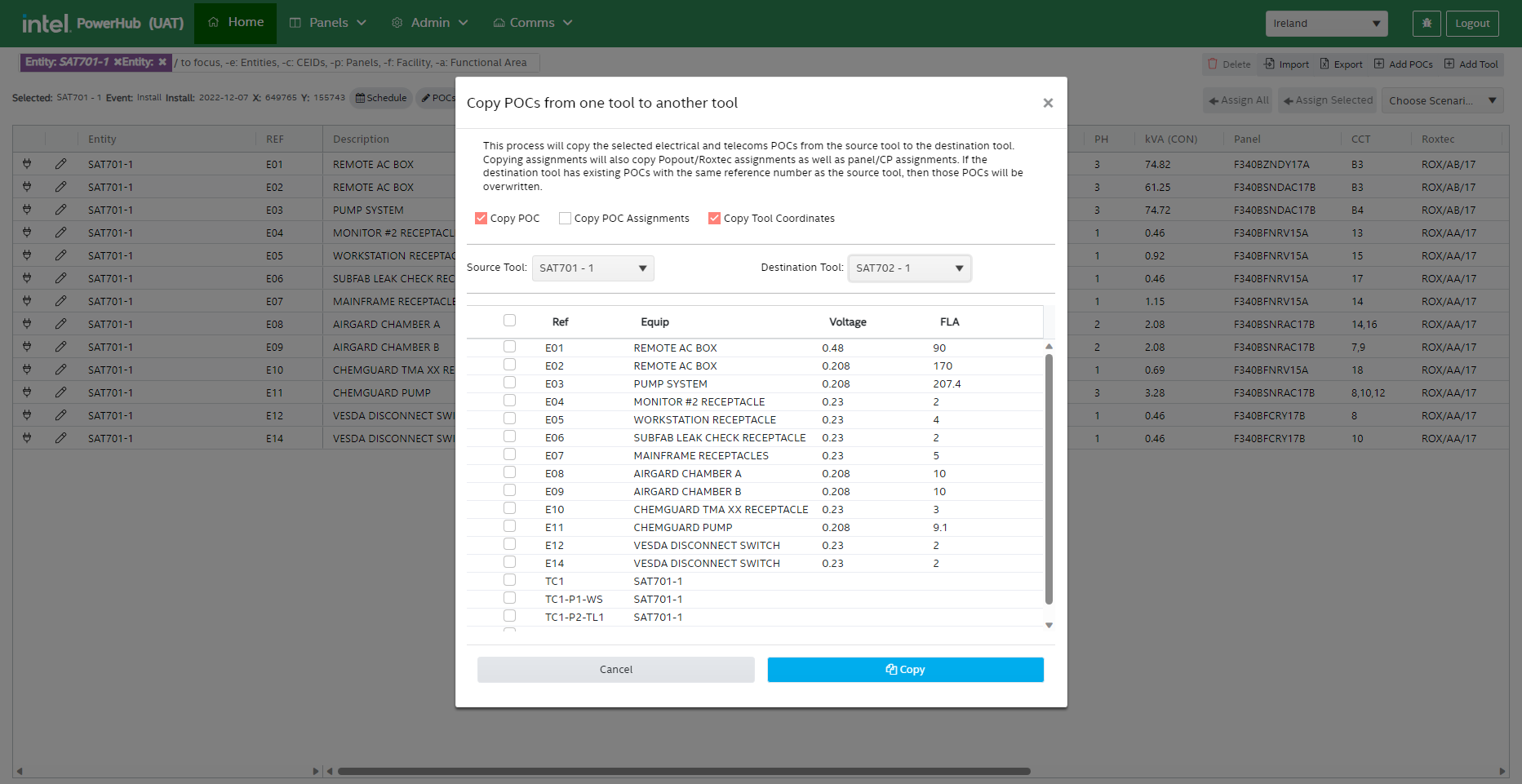The image size is (1522, 784).
Task: Open the Ireland site dropdown
Action: (1326, 24)
